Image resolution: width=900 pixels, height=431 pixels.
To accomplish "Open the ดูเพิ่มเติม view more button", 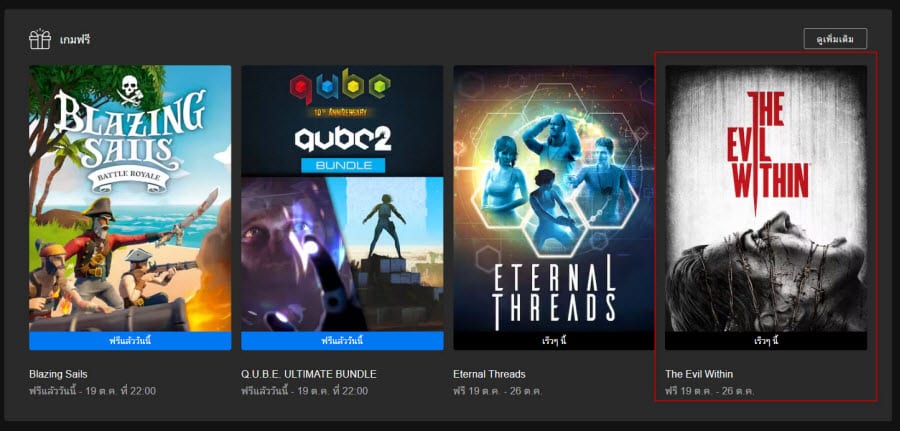I will 835,38.
